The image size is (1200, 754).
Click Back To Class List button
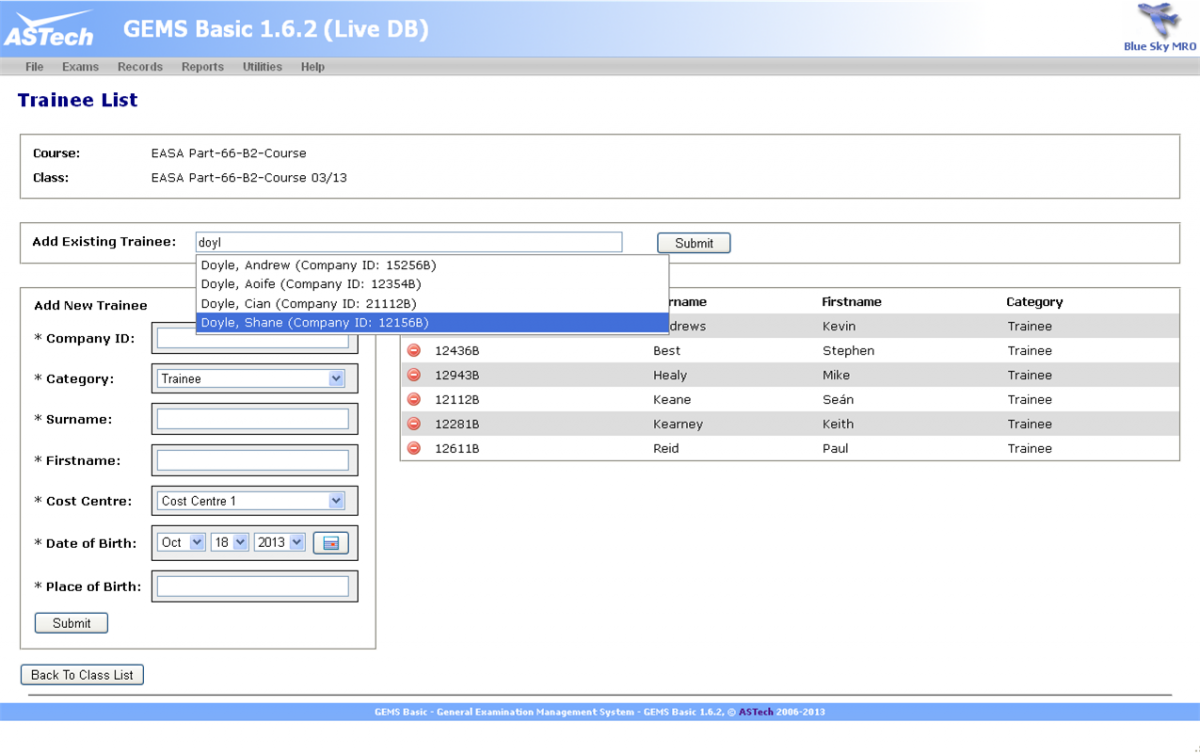[82, 675]
